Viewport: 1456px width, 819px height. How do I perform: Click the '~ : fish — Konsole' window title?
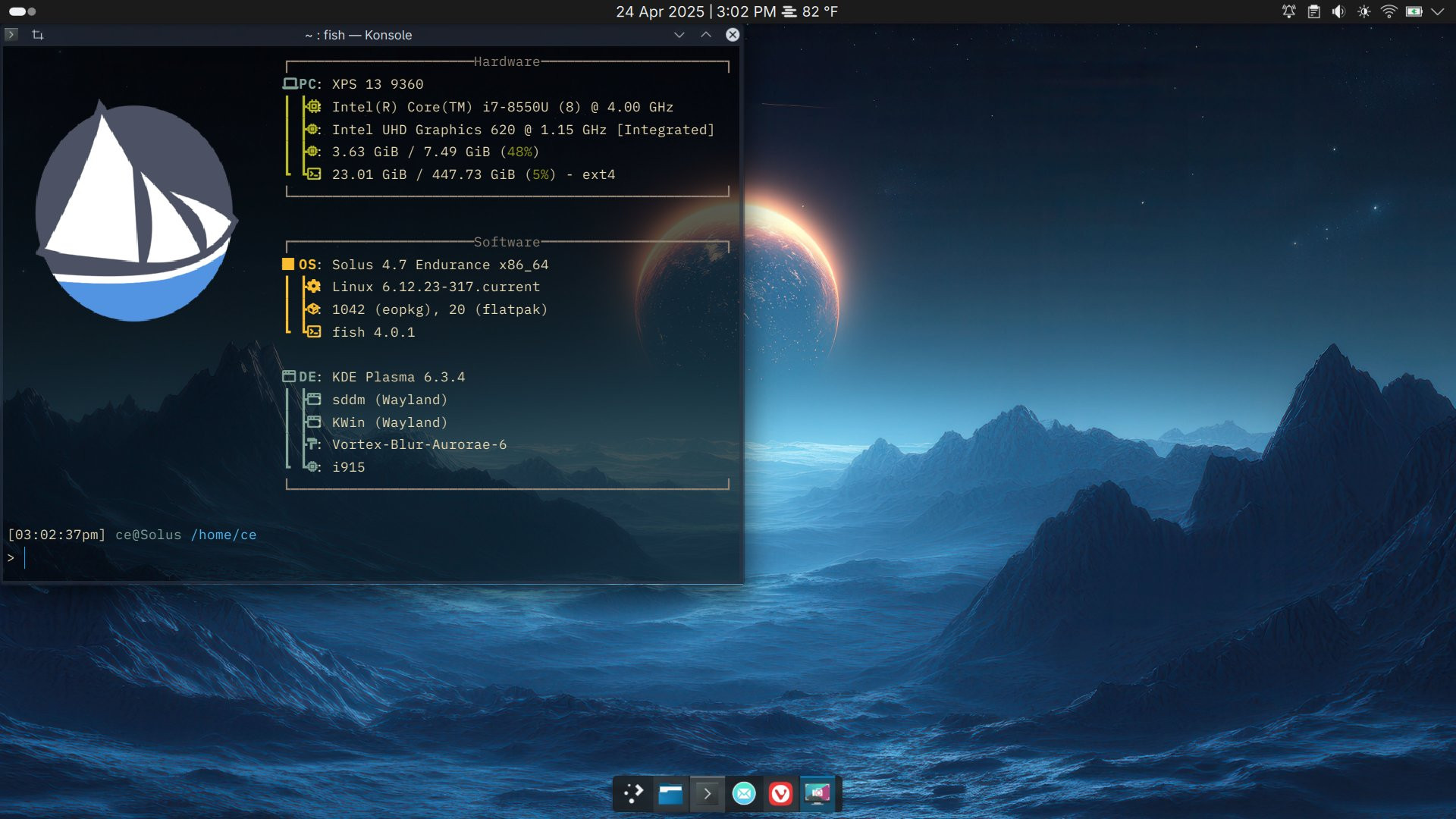click(358, 35)
